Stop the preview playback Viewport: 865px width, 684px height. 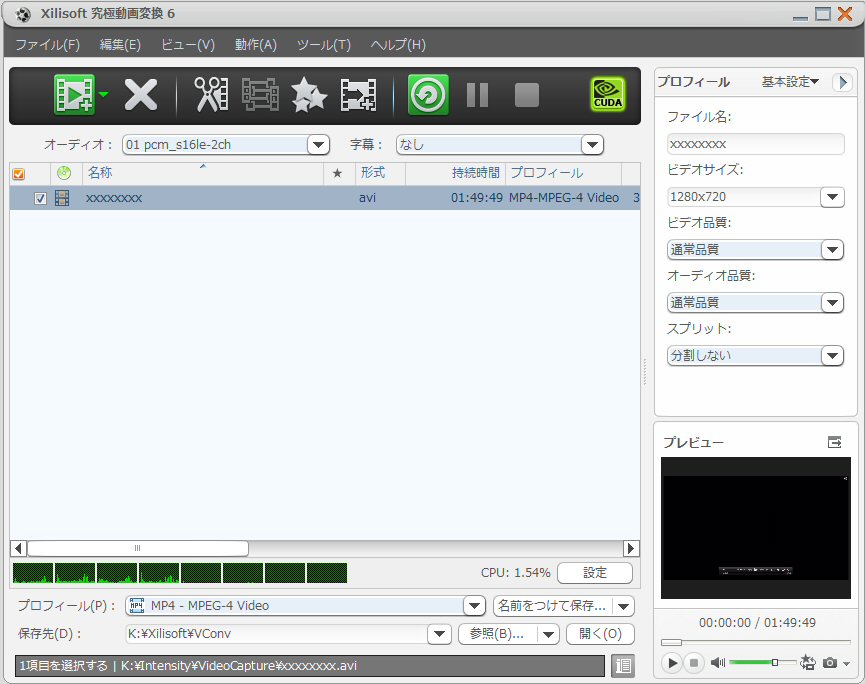pos(694,662)
